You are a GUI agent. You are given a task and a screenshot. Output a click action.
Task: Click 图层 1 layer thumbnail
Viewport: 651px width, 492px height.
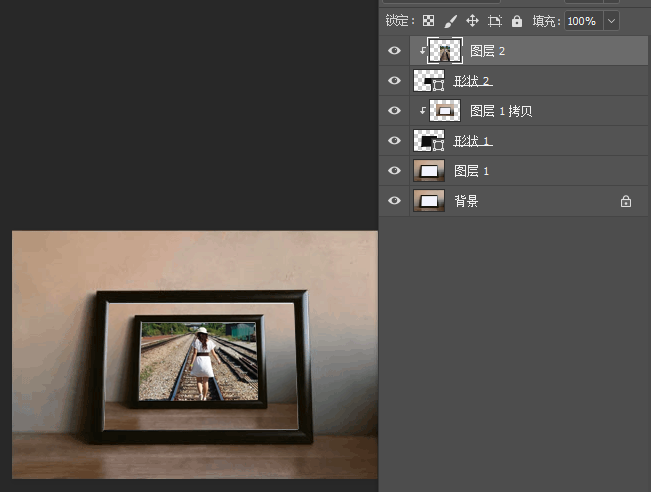(x=429, y=171)
